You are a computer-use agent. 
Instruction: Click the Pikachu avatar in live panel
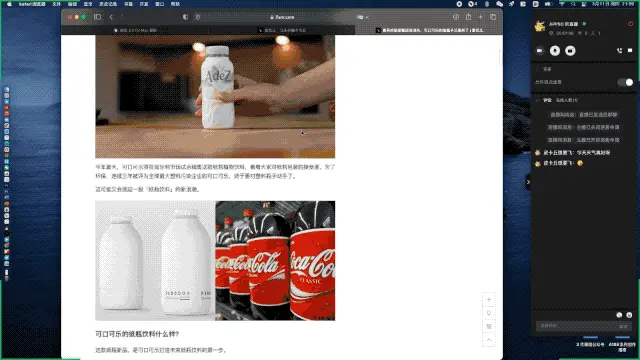point(540,27)
